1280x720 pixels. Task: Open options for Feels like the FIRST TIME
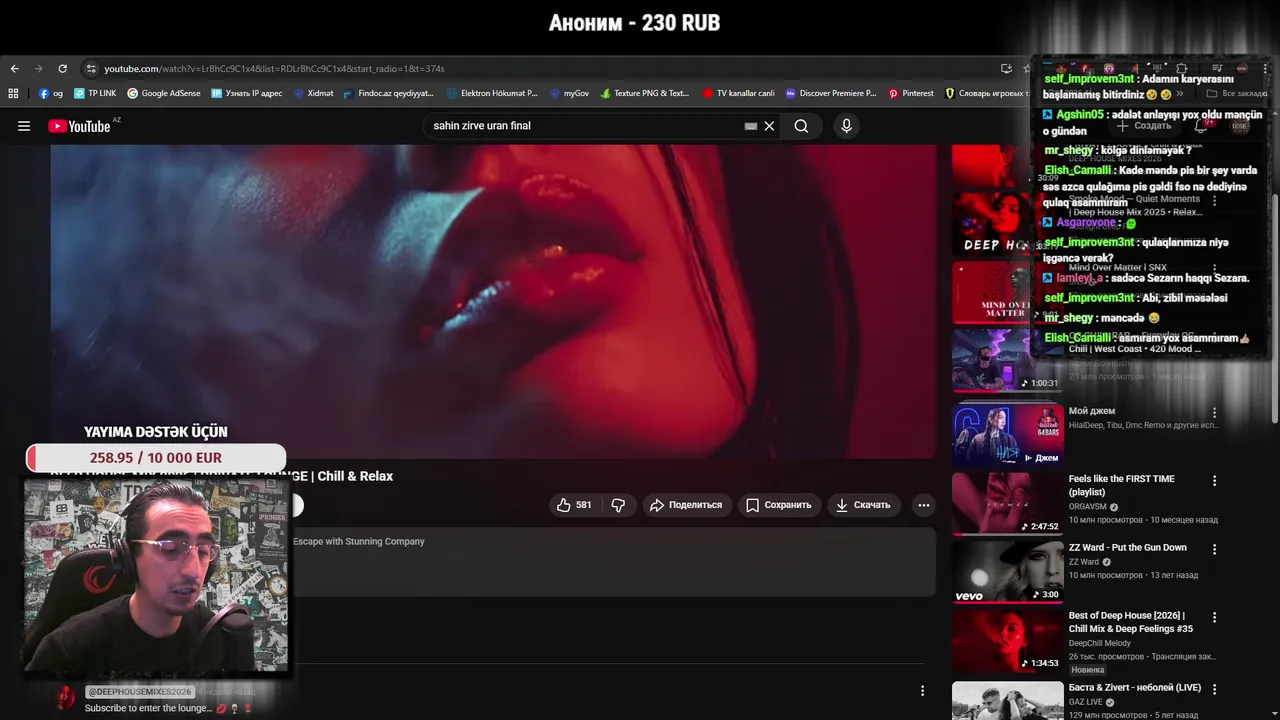[x=1214, y=481]
